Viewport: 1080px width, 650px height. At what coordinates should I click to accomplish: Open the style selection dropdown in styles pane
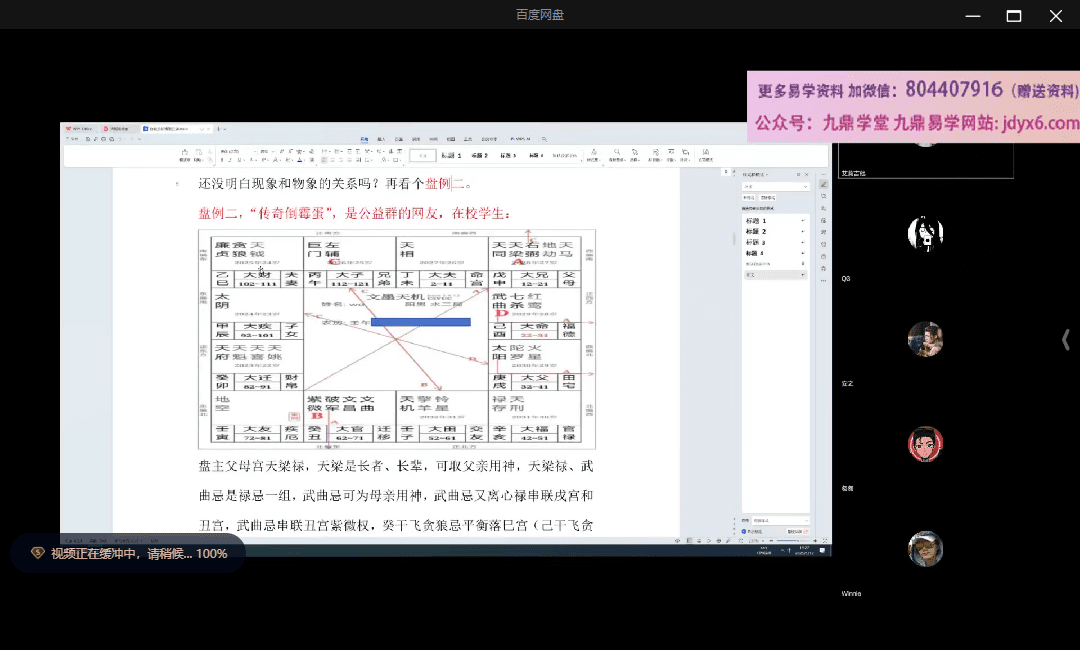coord(774,187)
